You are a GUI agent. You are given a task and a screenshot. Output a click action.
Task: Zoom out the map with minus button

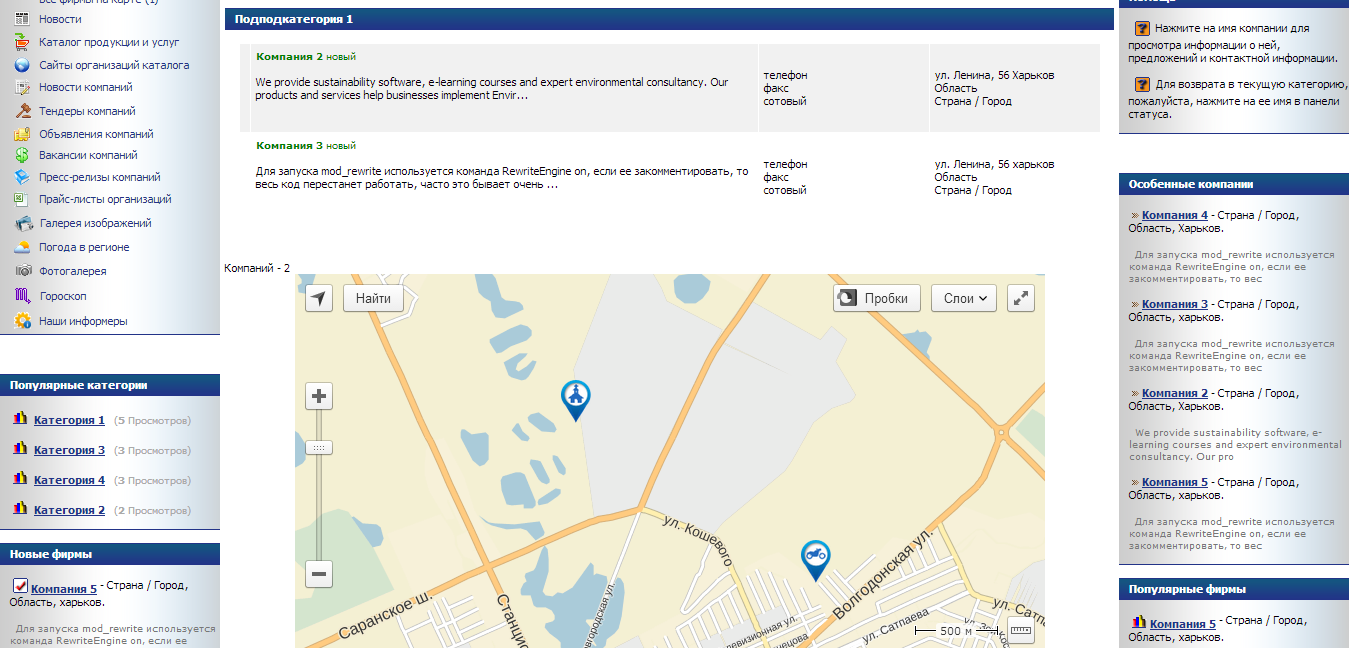coord(319,574)
